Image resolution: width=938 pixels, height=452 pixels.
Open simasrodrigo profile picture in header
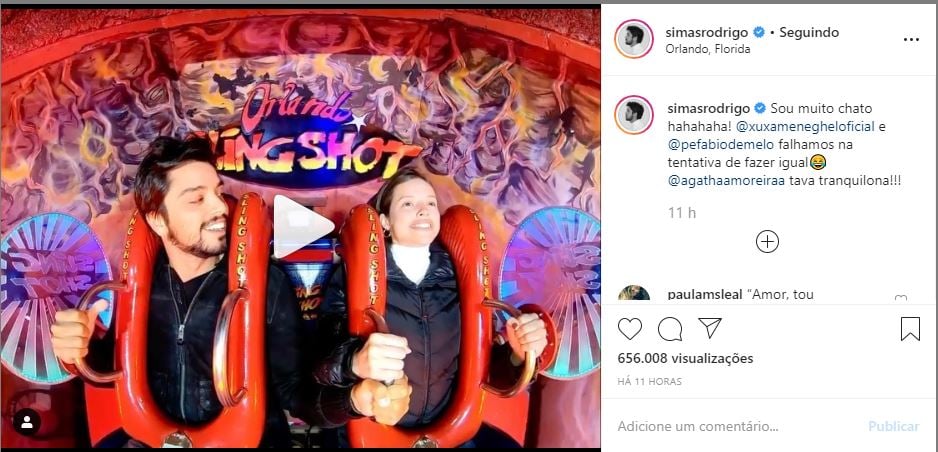pyautogui.click(x=634, y=39)
